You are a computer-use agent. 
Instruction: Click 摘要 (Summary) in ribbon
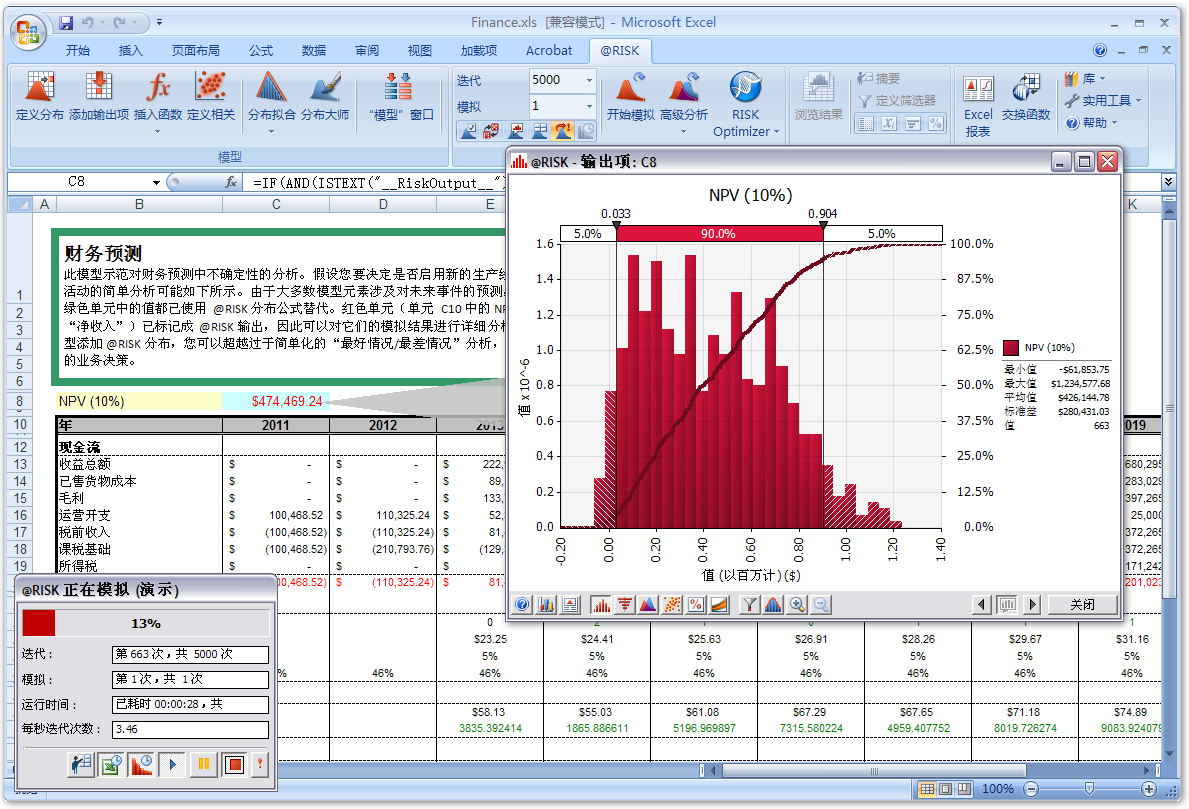879,78
